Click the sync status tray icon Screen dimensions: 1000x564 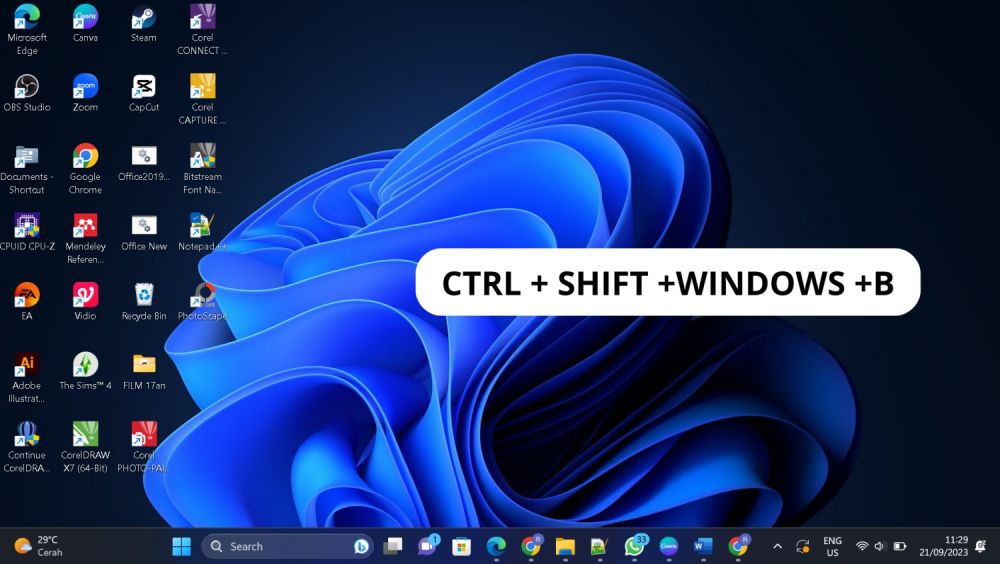802,546
